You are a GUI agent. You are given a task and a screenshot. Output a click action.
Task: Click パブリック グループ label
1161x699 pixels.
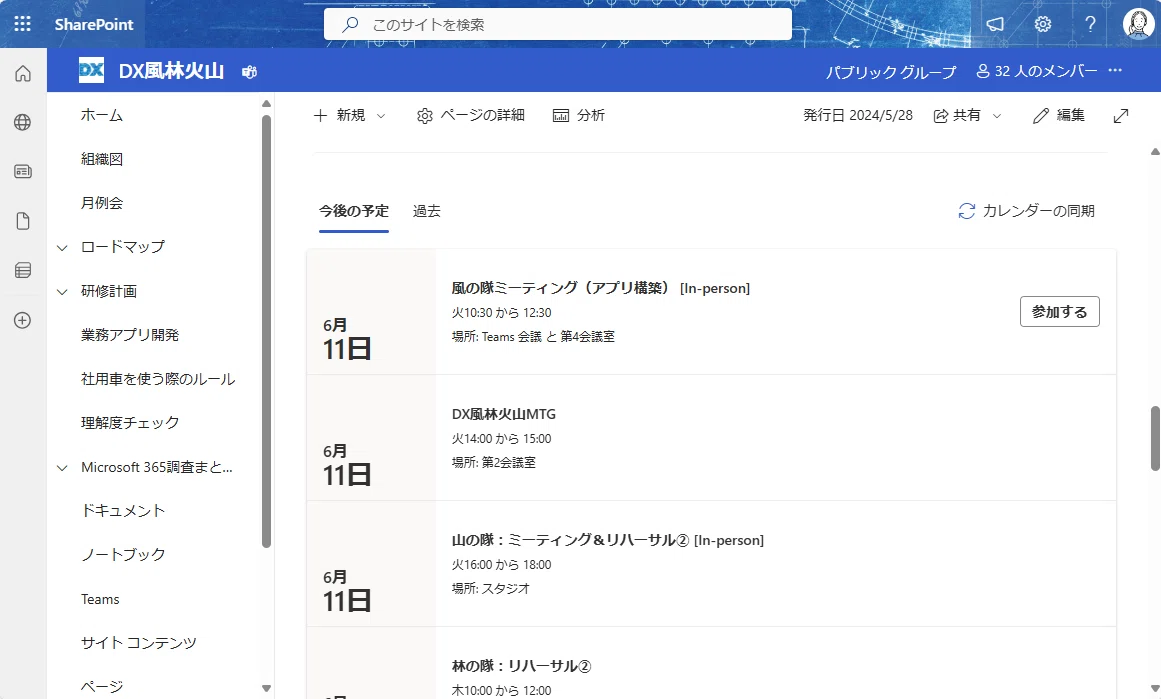pos(891,72)
